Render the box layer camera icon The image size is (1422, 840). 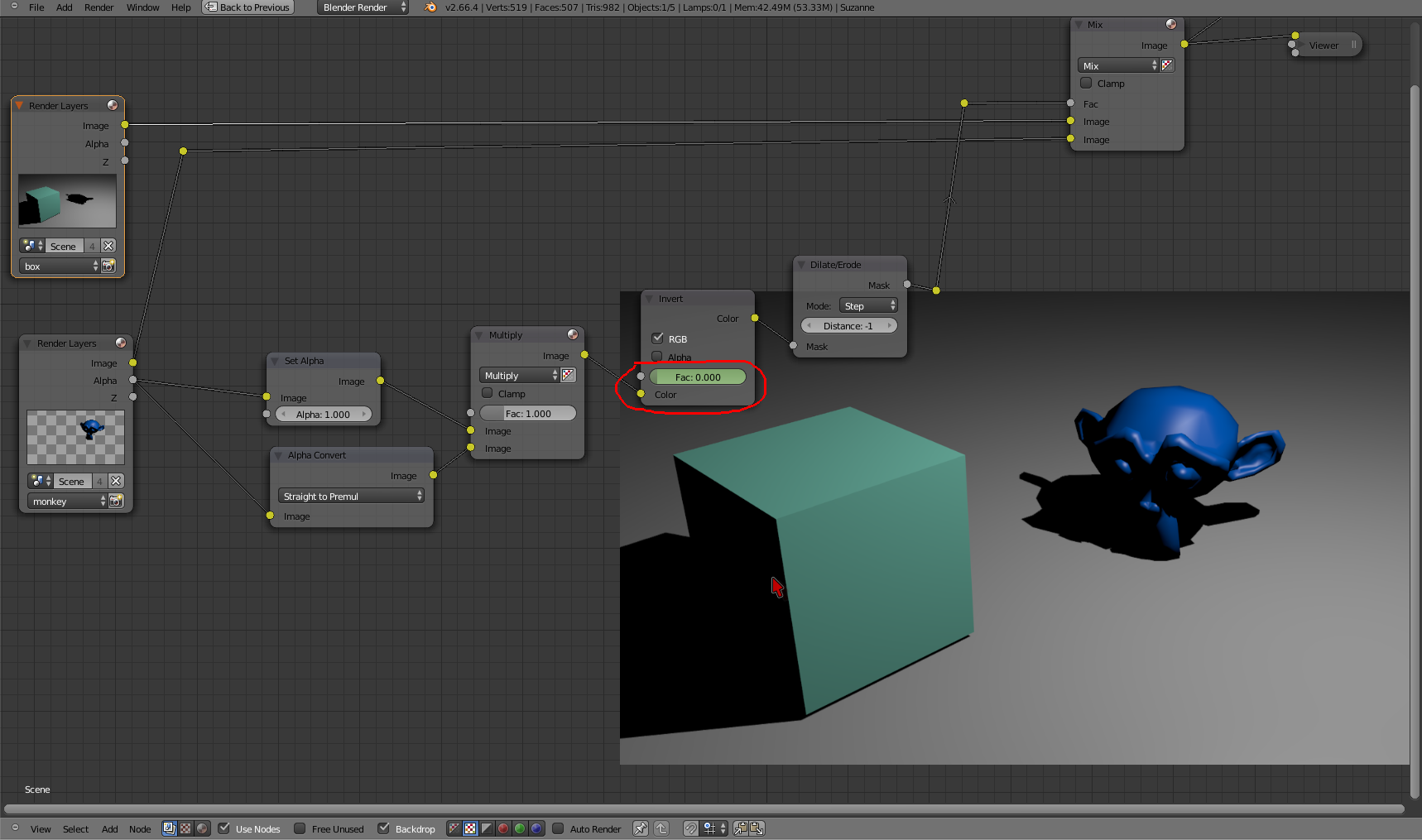(108, 266)
